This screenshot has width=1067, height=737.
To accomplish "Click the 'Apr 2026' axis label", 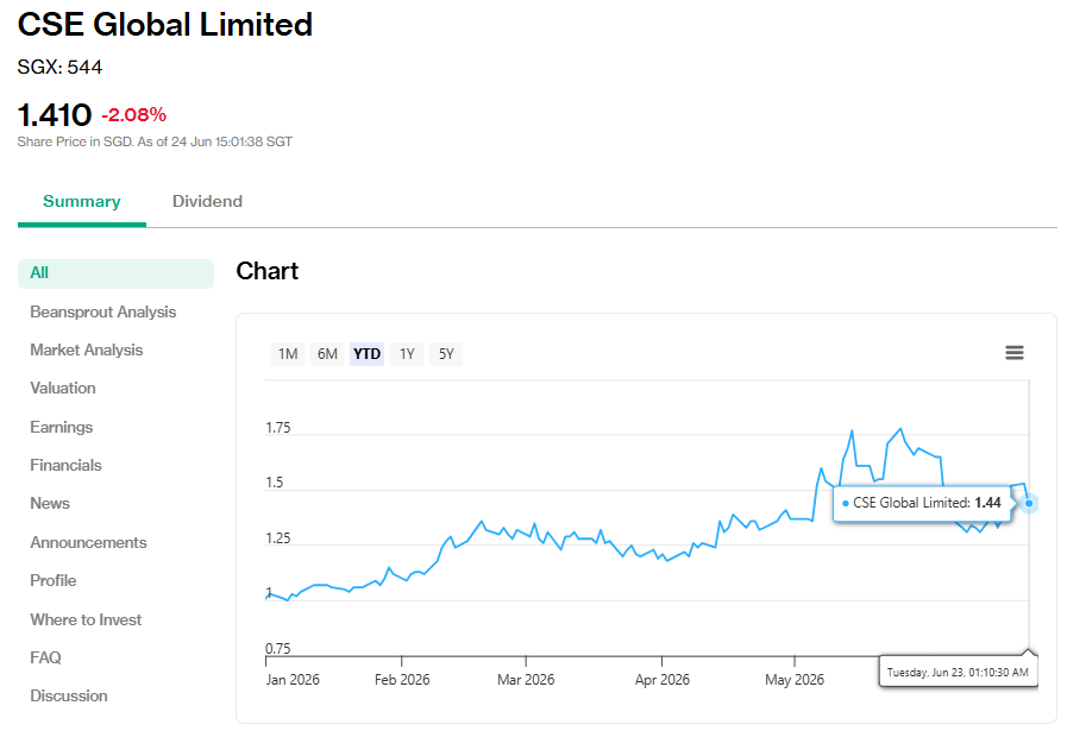I will (662, 679).
